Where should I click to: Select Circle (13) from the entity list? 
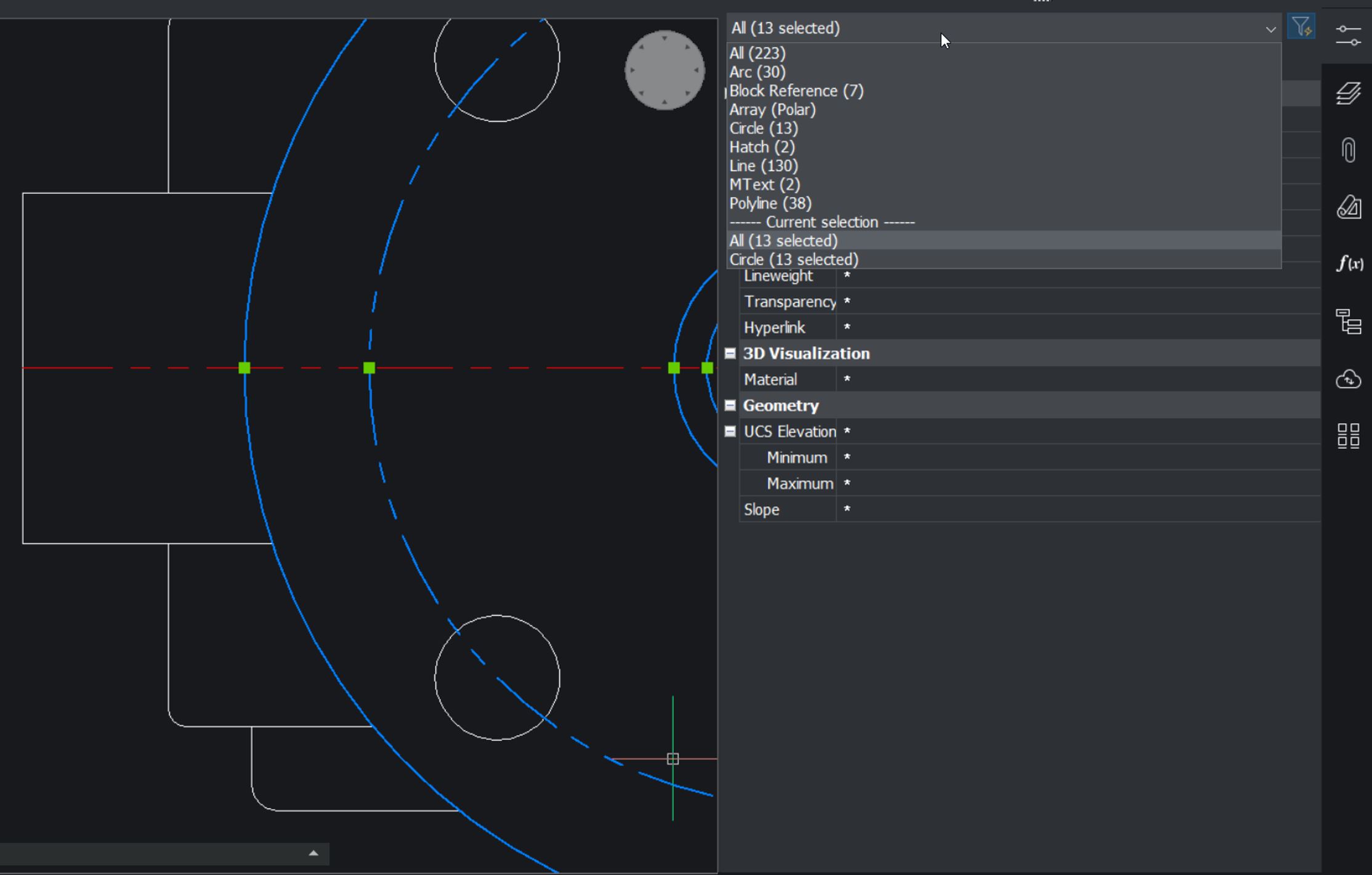764,128
